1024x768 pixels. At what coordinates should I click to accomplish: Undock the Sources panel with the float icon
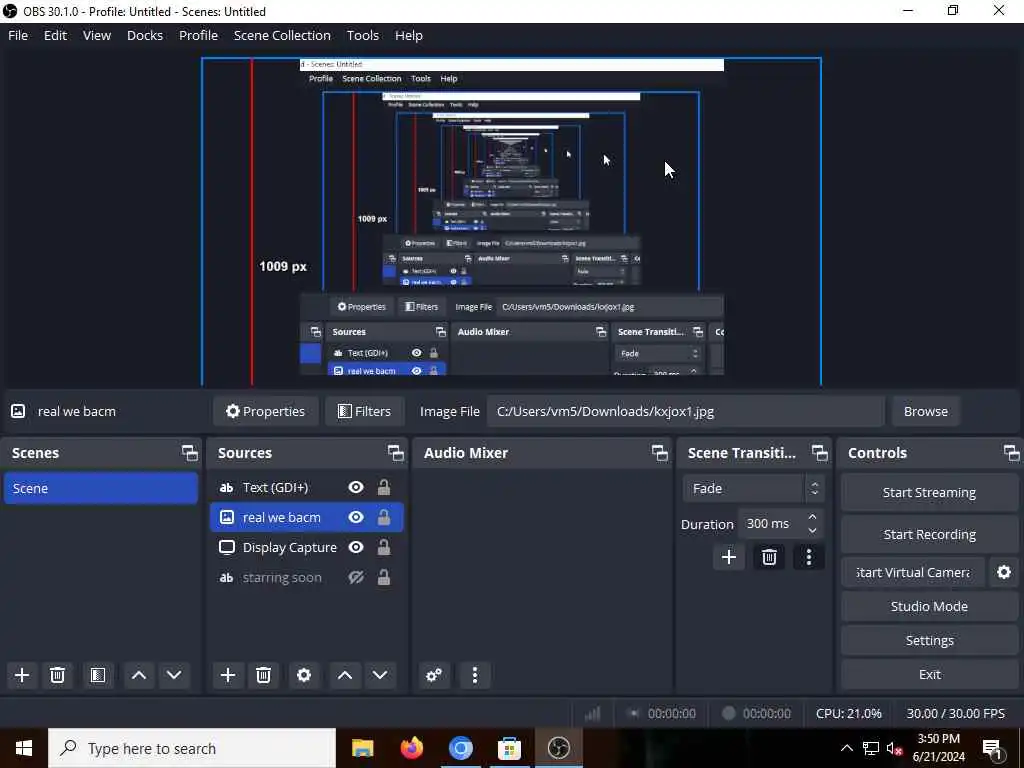[x=396, y=453]
